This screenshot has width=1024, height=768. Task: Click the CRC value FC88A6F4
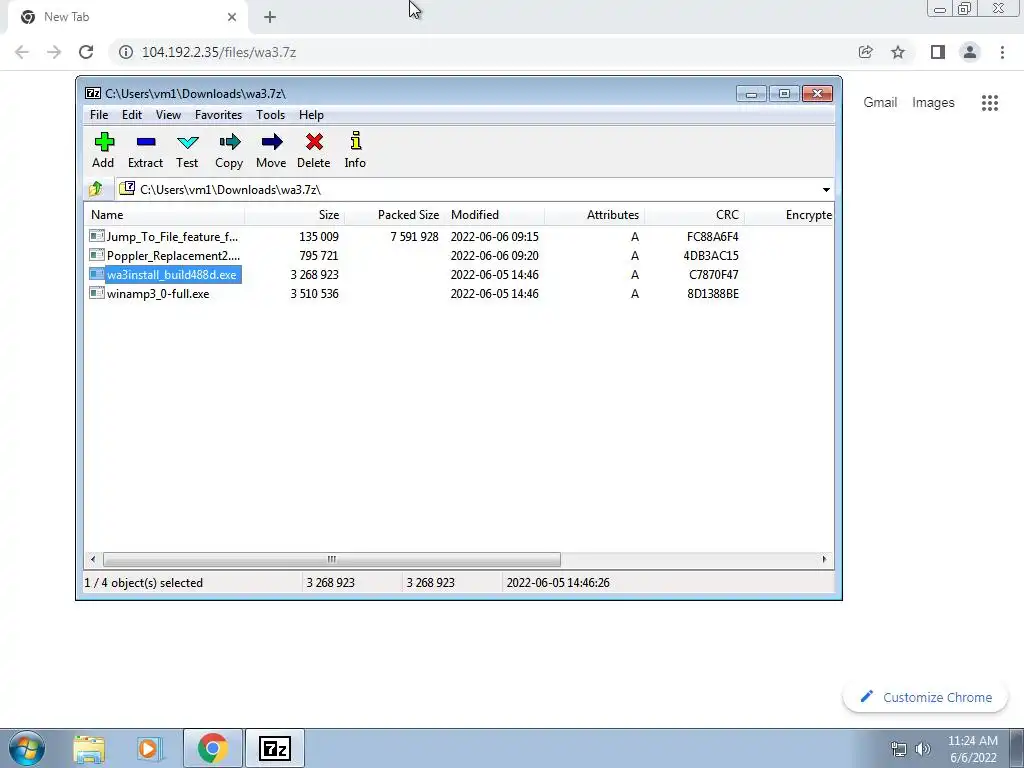click(712, 236)
